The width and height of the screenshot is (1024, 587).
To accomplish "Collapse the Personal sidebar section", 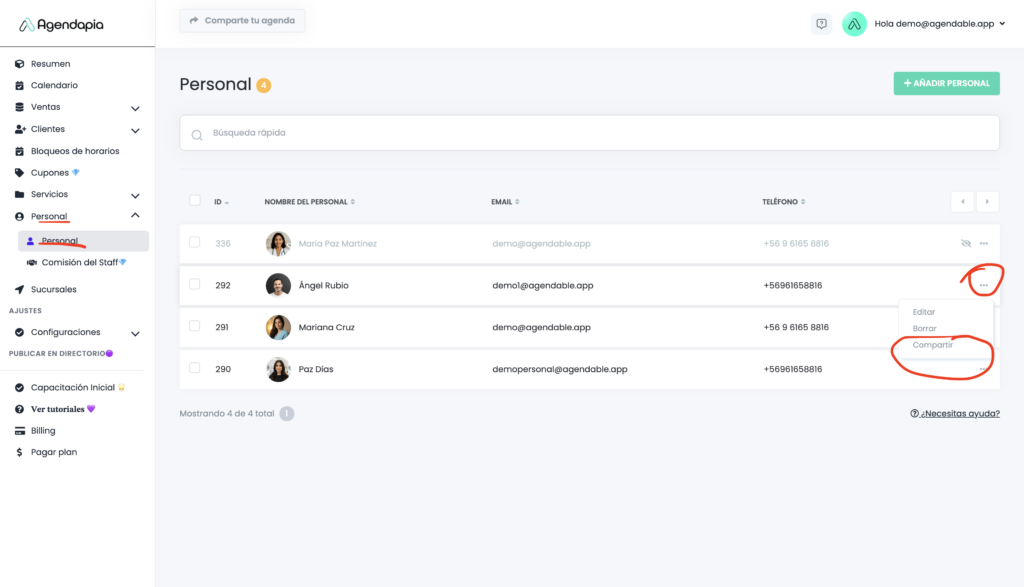I will (135, 216).
